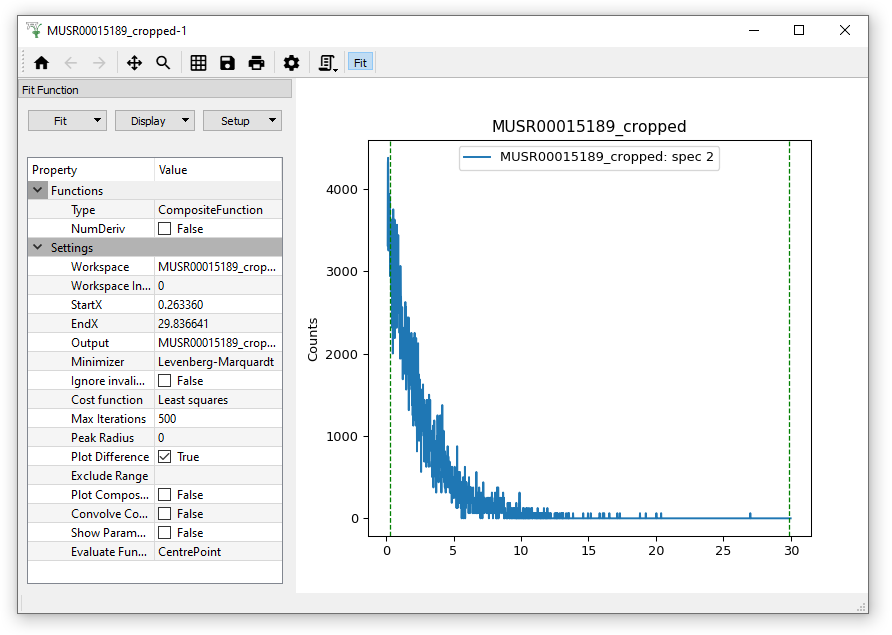Click the Home reset view icon
This screenshot has width=892, height=635.
point(41,63)
